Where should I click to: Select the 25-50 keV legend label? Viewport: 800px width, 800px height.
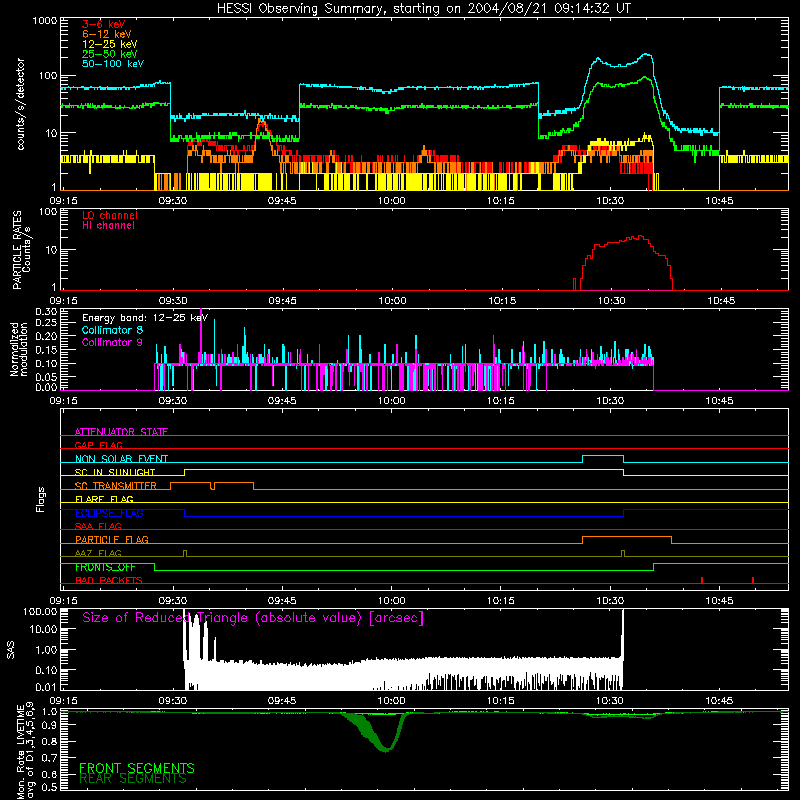(x=110, y=54)
